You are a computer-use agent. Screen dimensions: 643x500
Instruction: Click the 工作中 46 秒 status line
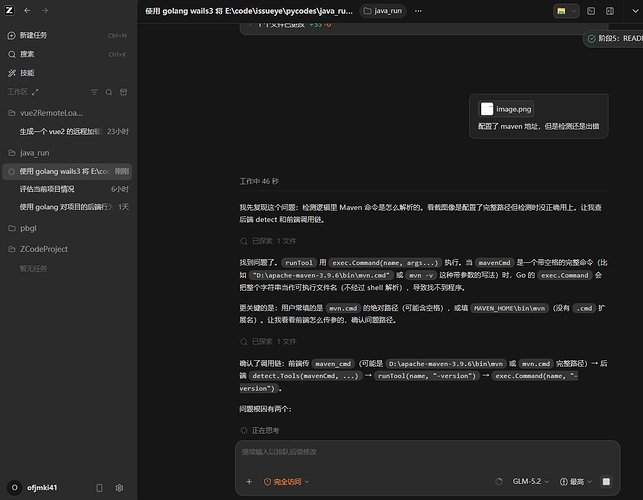click(259, 181)
